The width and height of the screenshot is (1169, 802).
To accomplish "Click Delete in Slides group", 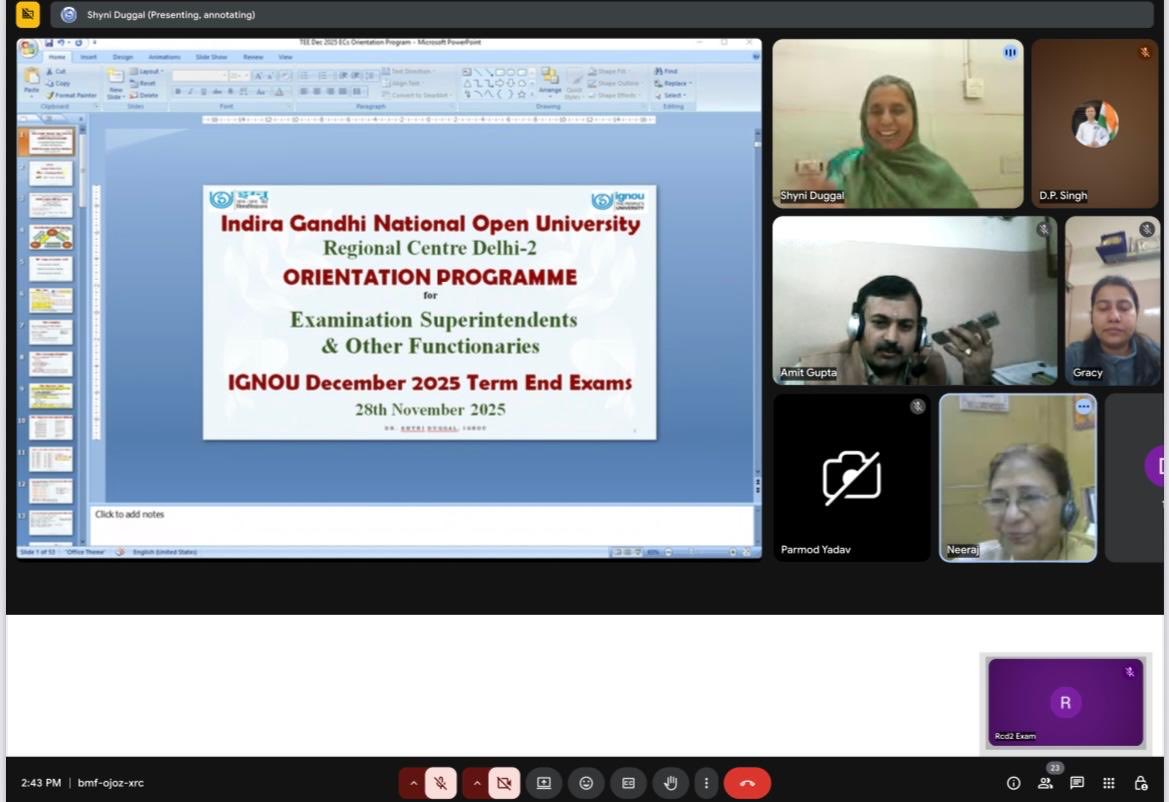I will click(145, 95).
